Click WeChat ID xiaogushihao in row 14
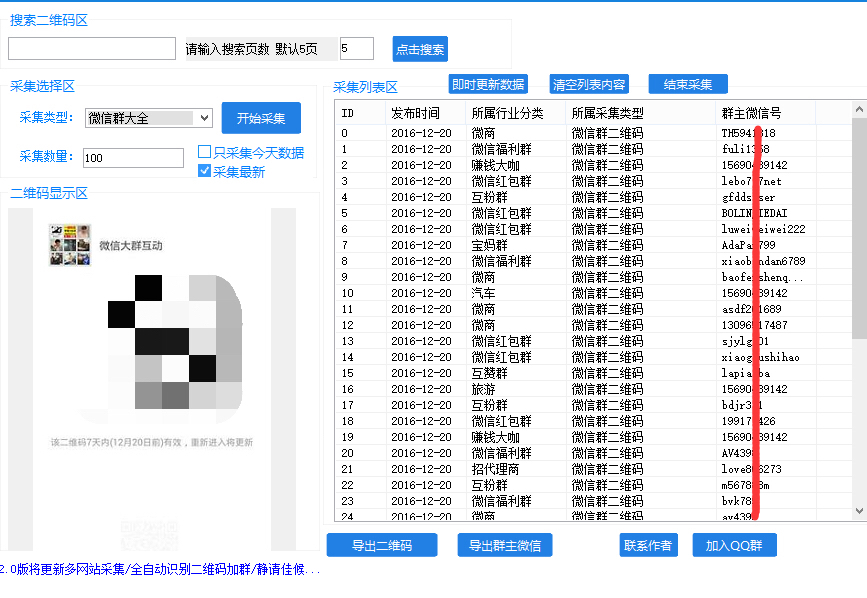This screenshot has height=598, width=867. 760,357
